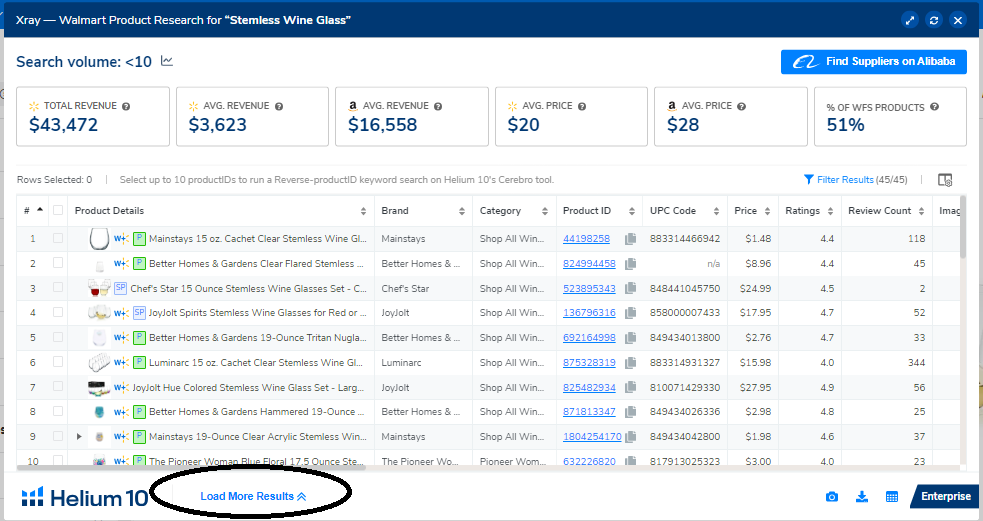Image resolution: width=983 pixels, height=521 pixels.
Task: Take a screenshot with the camera icon
Action: (832, 497)
